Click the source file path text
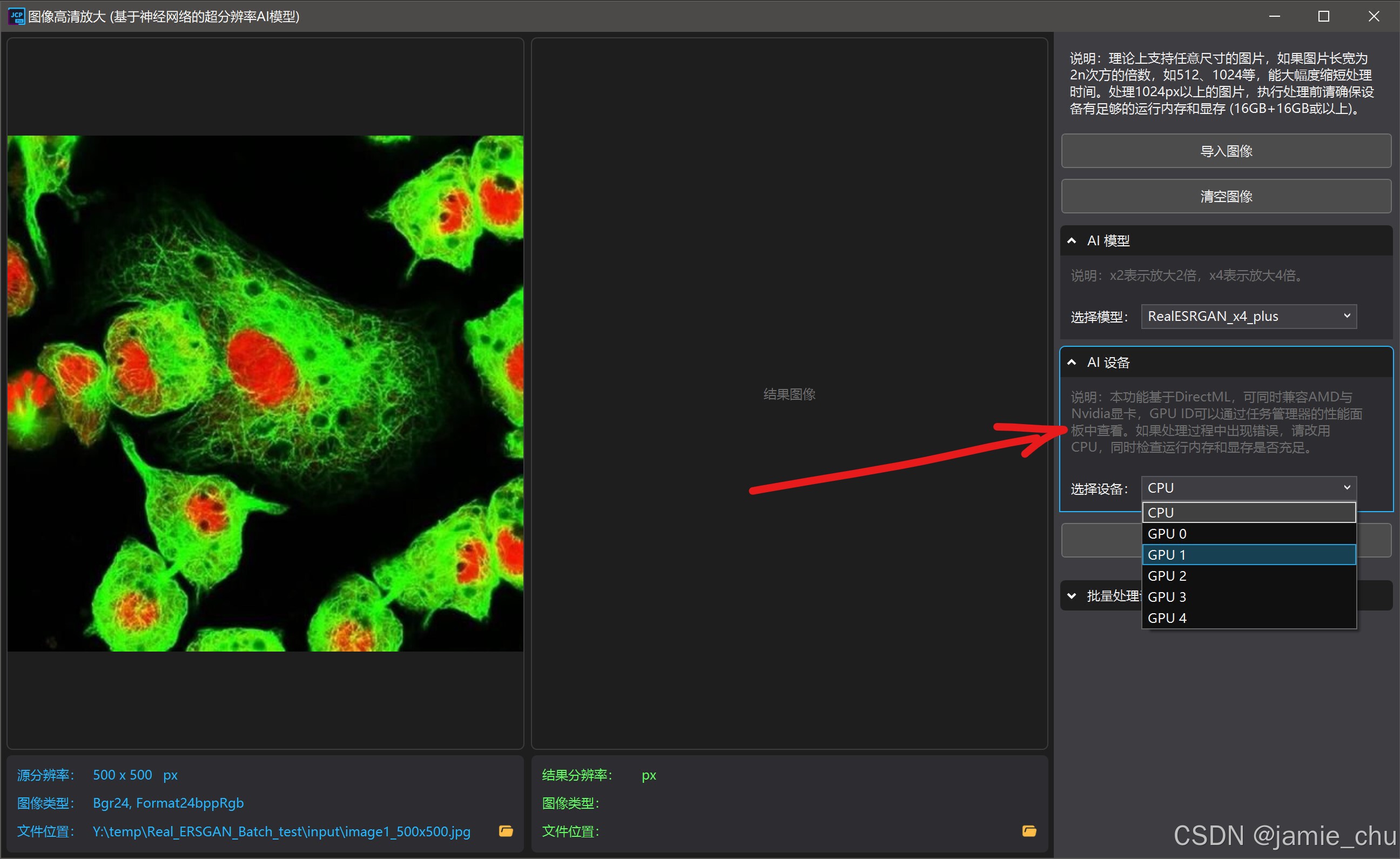Image resolution: width=1400 pixels, height=859 pixels. pyautogui.click(x=281, y=831)
